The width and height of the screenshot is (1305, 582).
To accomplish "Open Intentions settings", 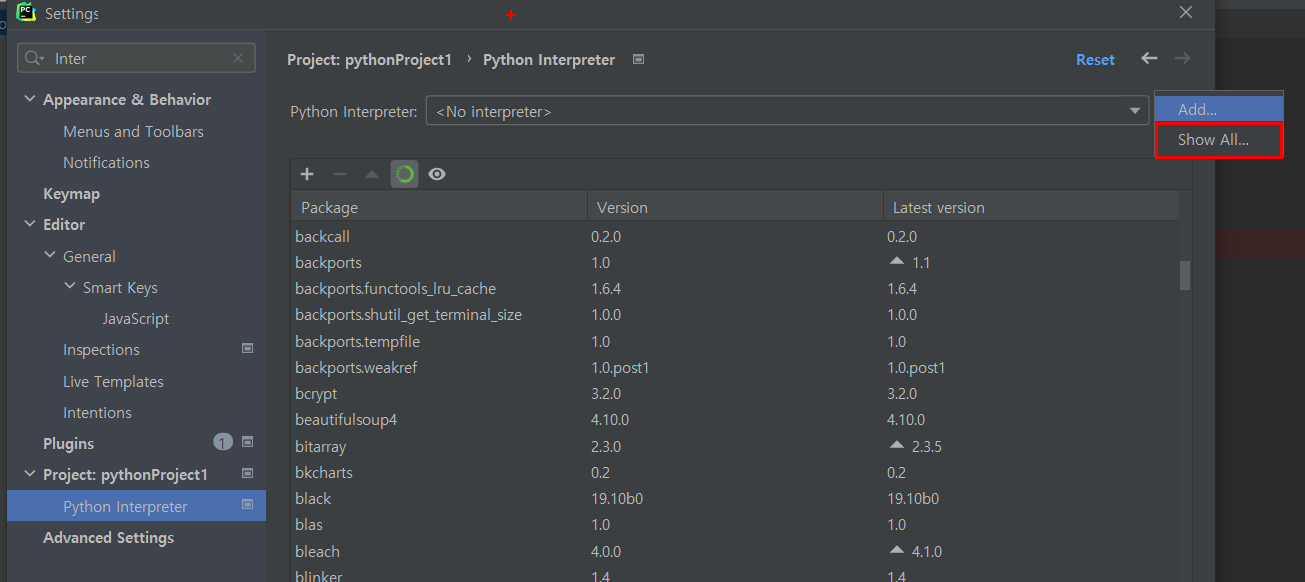I will point(97,412).
